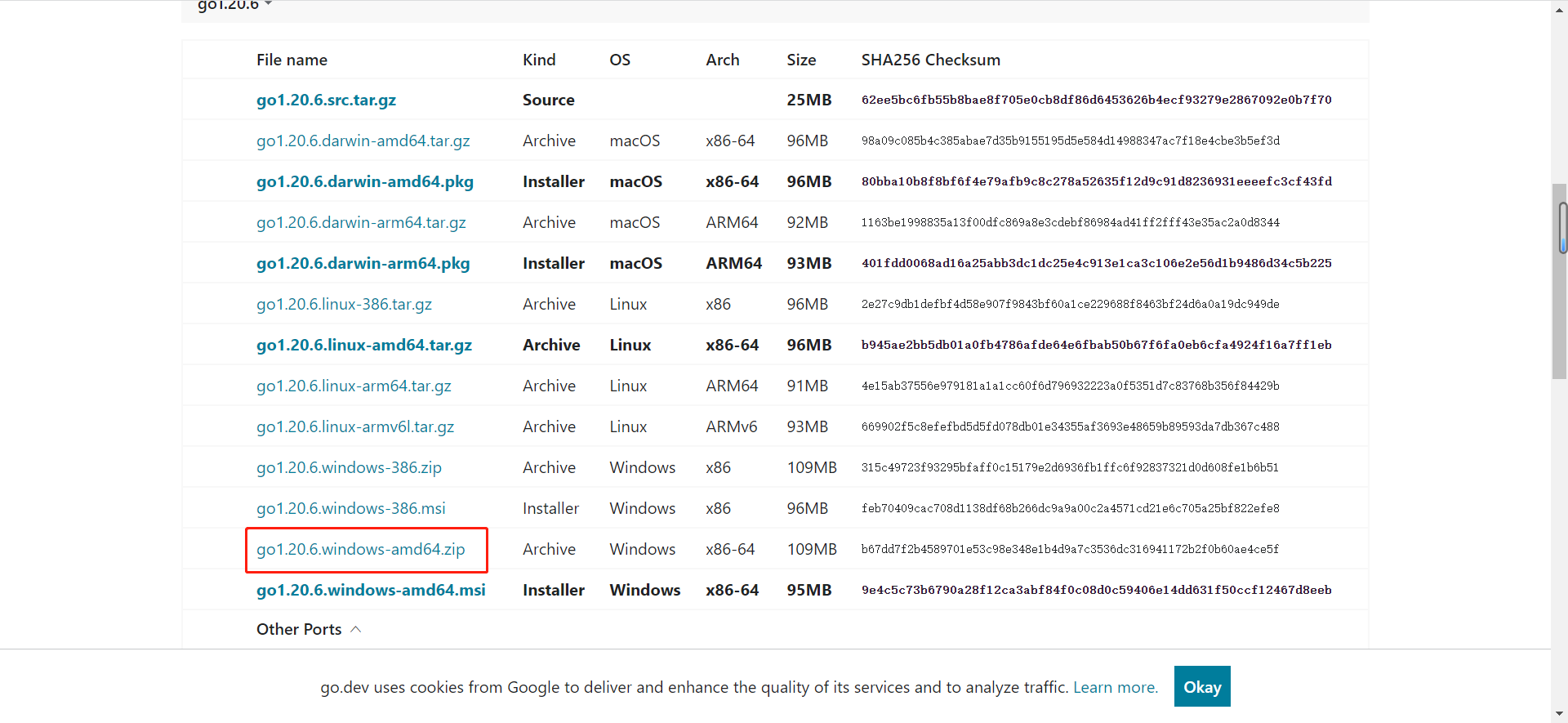Image resolution: width=1568 pixels, height=723 pixels.
Task: Download go1.20.6.darwin-amd64.tar.gz archive
Action: [363, 141]
